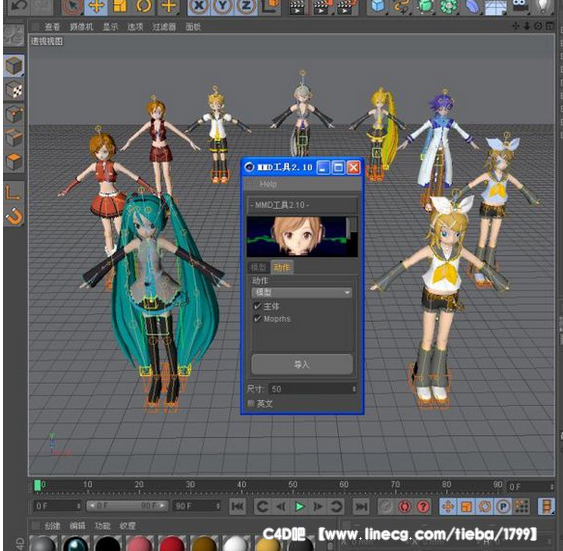The image size is (563, 551).
Task: Open the green generators (subdivision) menu
Action: coord(426,6)
